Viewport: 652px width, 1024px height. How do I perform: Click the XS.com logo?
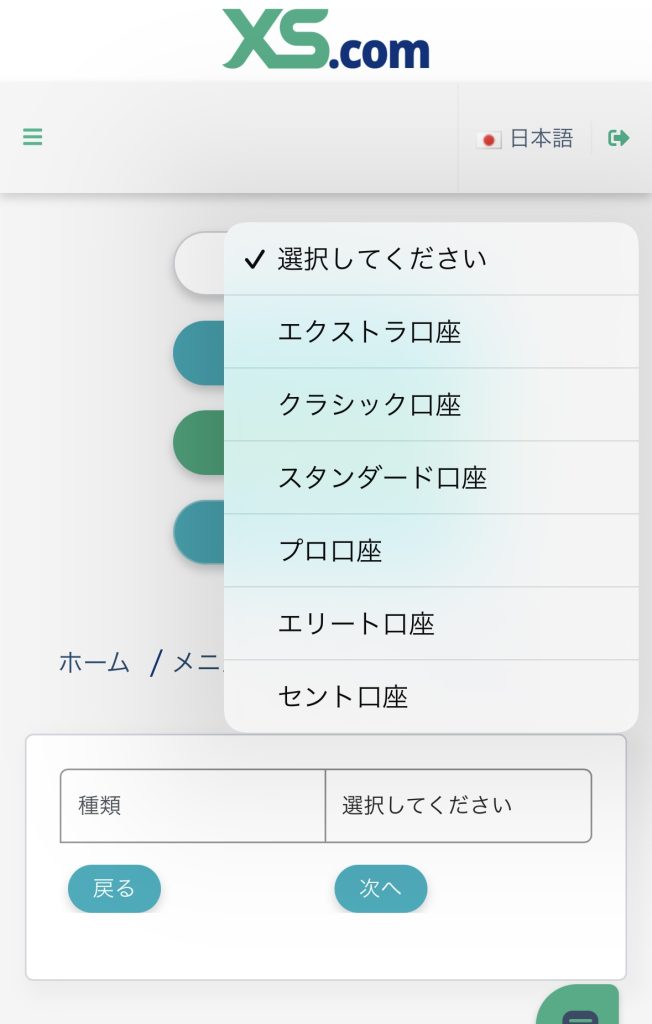326,40
